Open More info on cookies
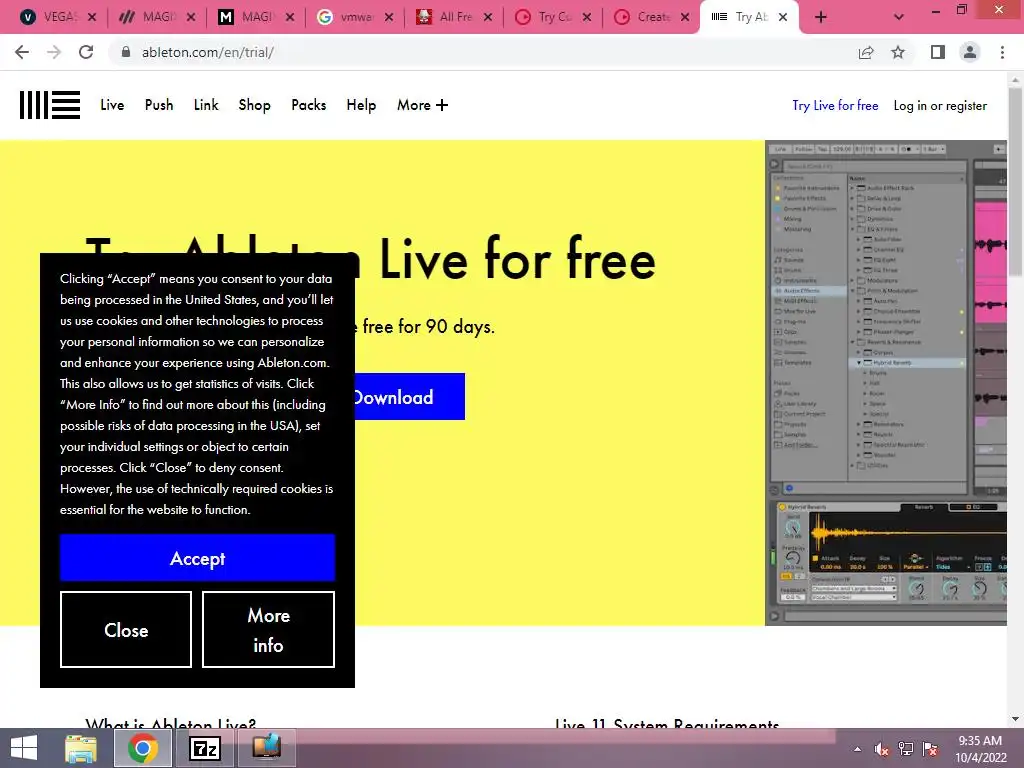1024x768 pixels. tap(268, 630)
